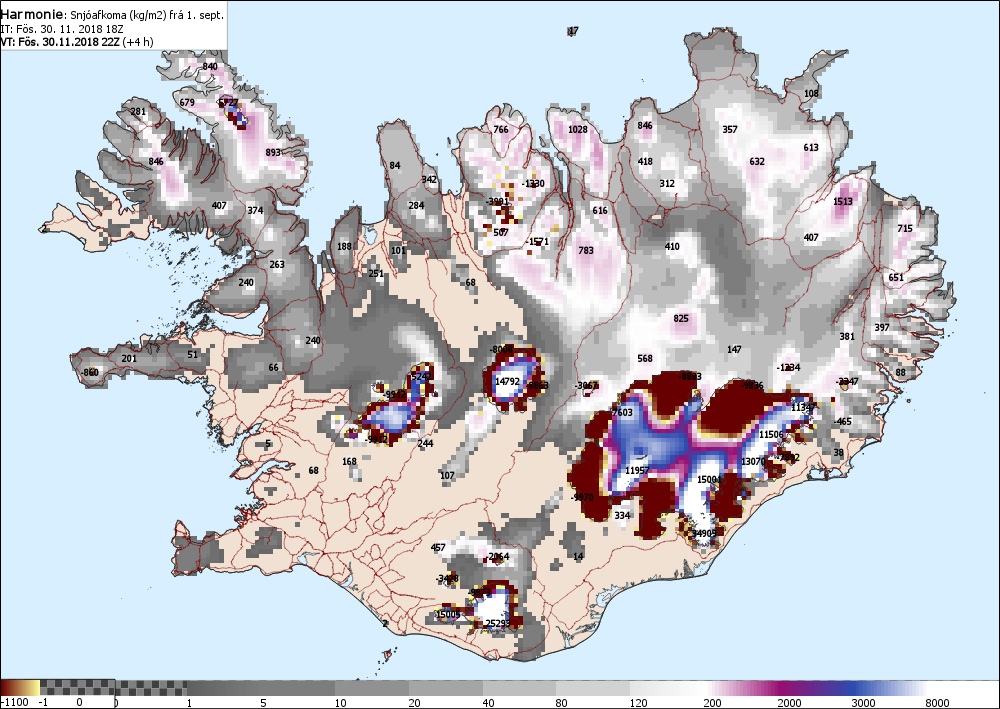Click the map value 632
Screen dimensions: 1000x709
(757, 161)
